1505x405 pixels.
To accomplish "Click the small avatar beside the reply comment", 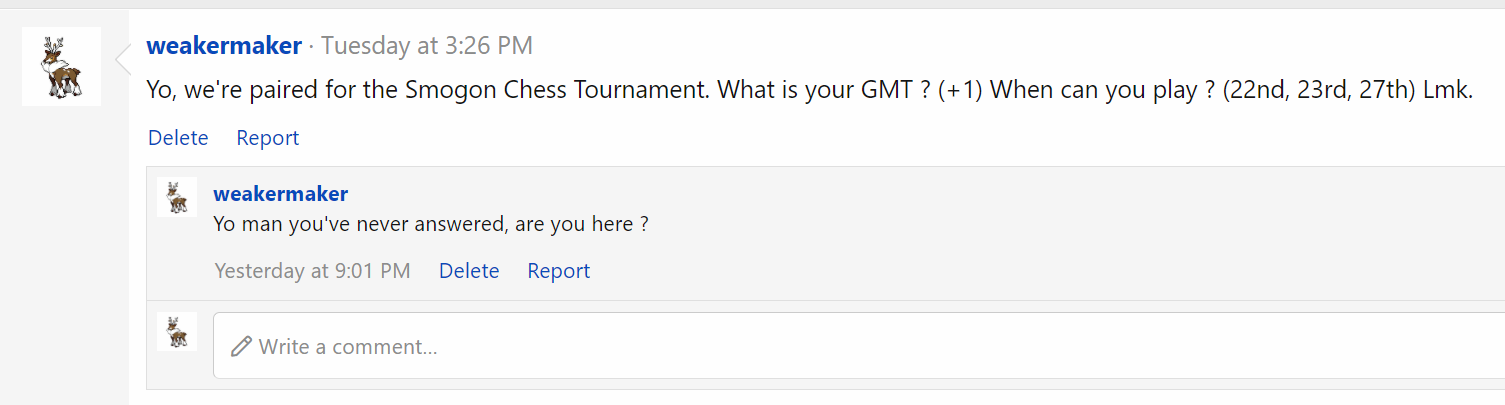I will point(177,197).
